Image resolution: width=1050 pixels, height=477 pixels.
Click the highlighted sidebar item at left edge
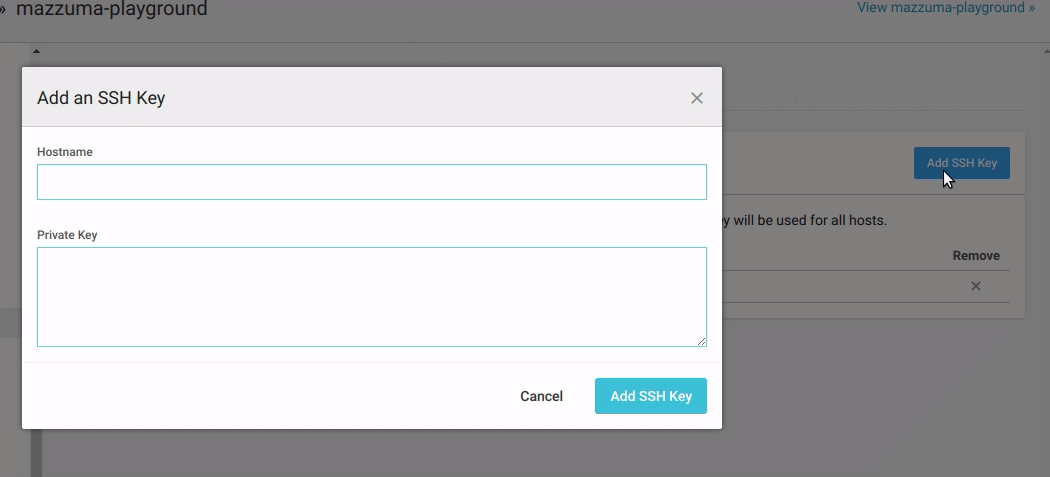coord(10,323)
